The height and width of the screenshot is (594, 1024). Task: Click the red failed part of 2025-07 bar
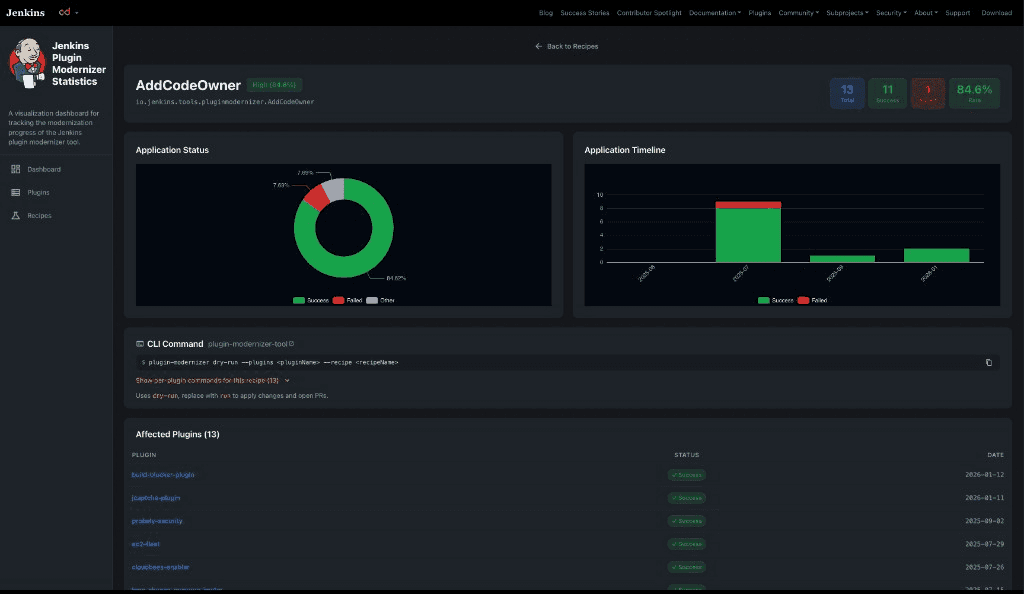748,205
